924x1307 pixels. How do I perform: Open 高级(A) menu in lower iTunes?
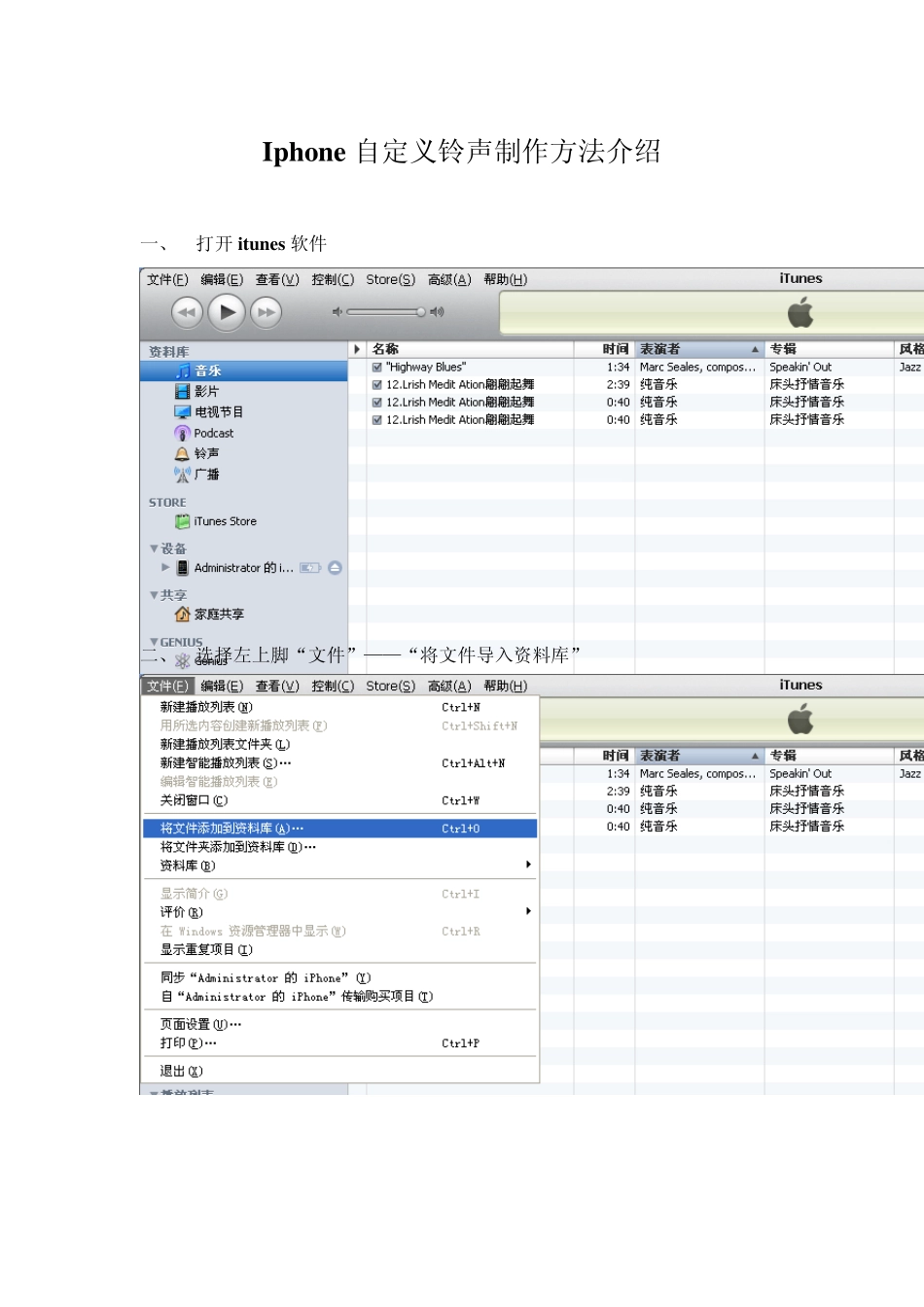coord(449,687)
